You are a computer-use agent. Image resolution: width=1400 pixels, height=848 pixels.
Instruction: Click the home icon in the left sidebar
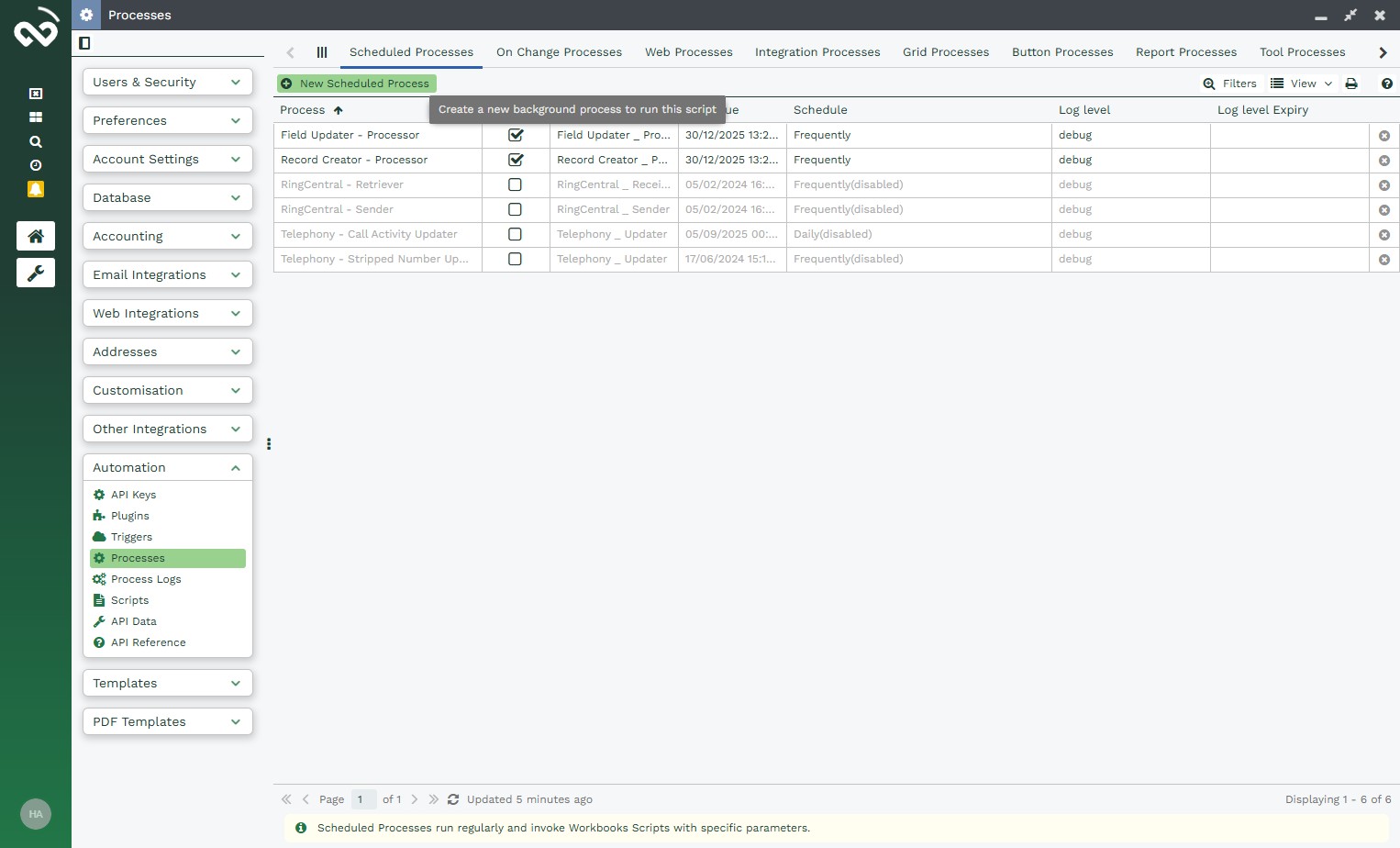[36, 236]
